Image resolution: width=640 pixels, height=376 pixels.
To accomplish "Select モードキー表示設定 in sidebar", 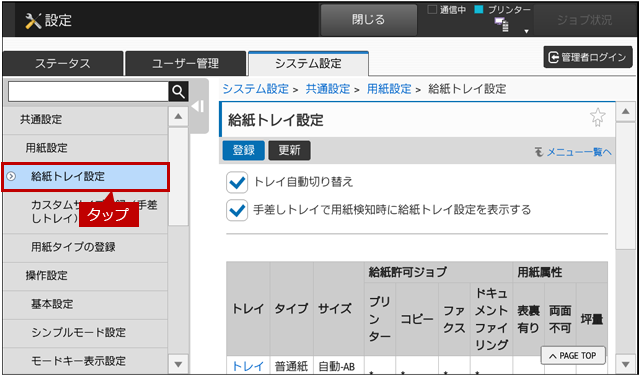I will pyautogui.click(x=85, y=360).
